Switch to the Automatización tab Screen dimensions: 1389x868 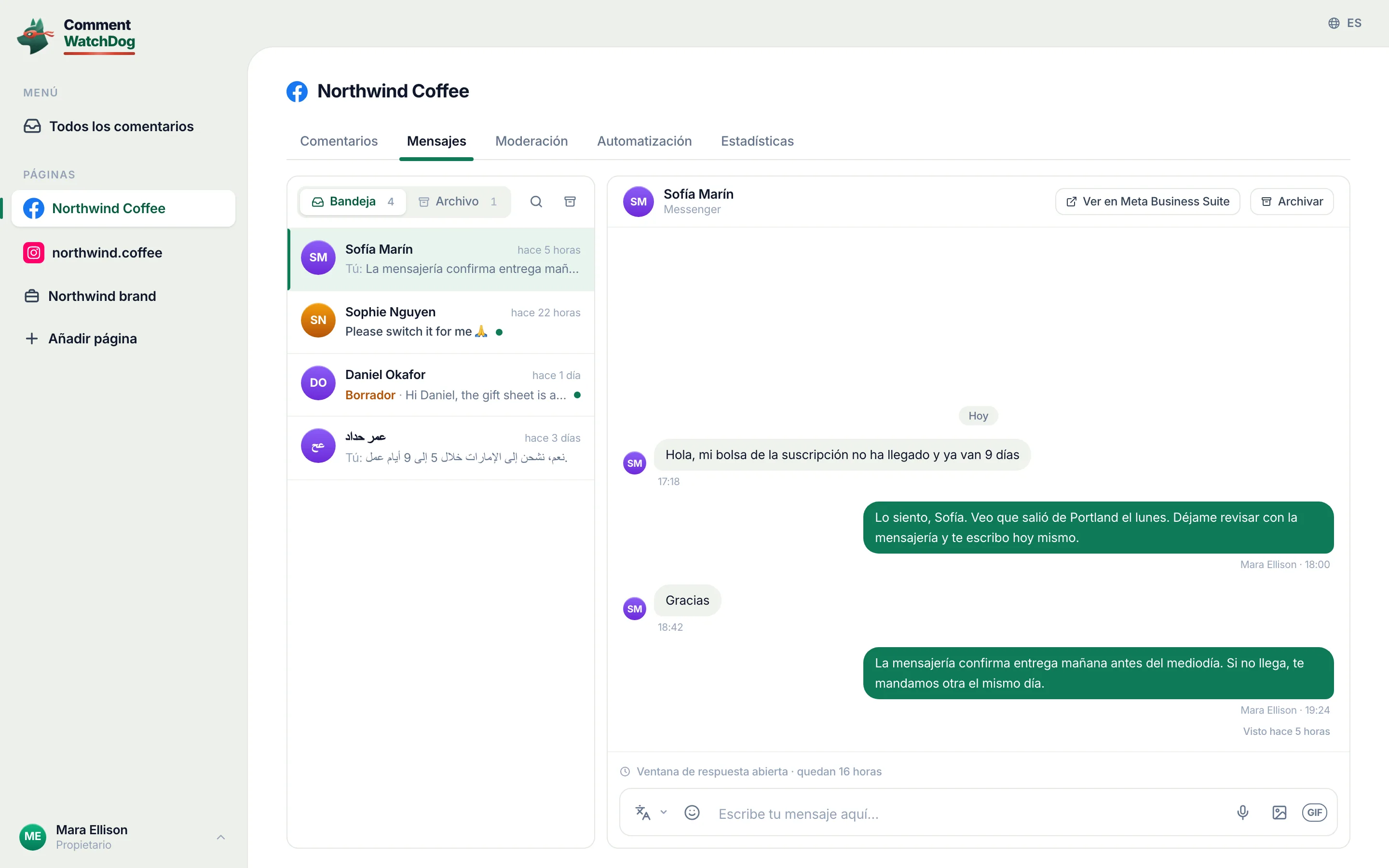(x=644, y=141)
